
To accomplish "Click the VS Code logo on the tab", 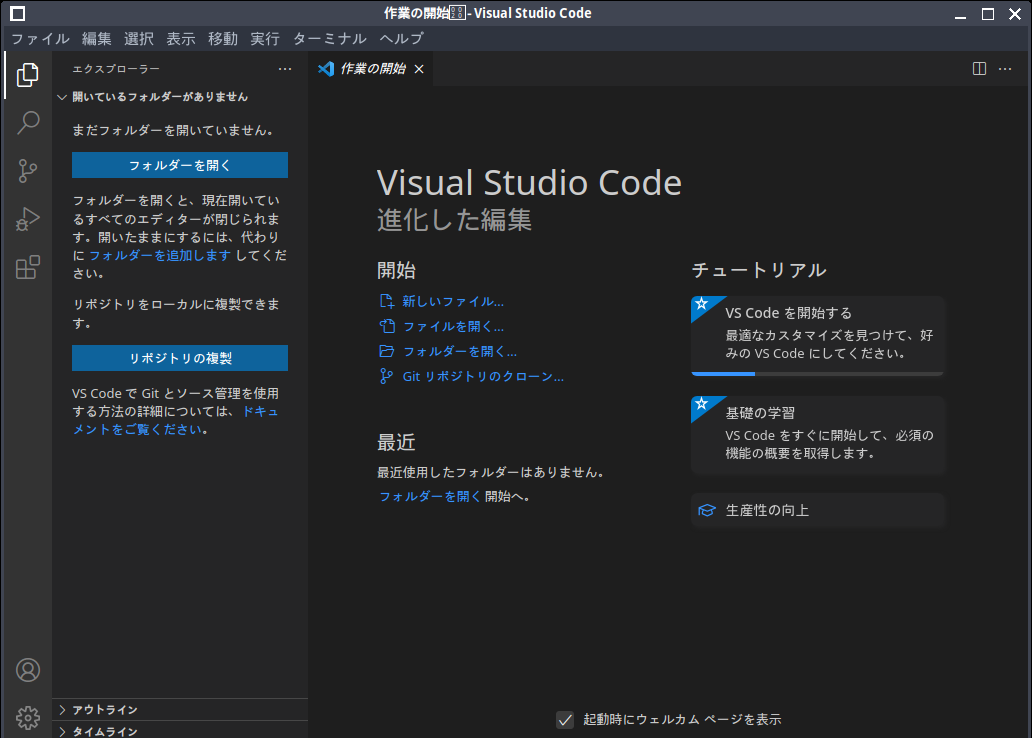I will pyautogui.click(x=326, y=68).
